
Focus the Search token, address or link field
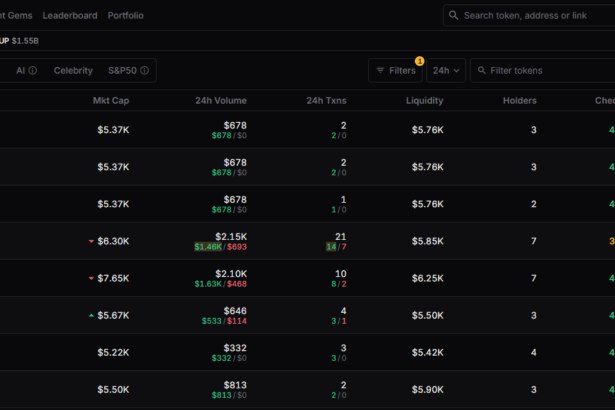(x=529, y=15)
